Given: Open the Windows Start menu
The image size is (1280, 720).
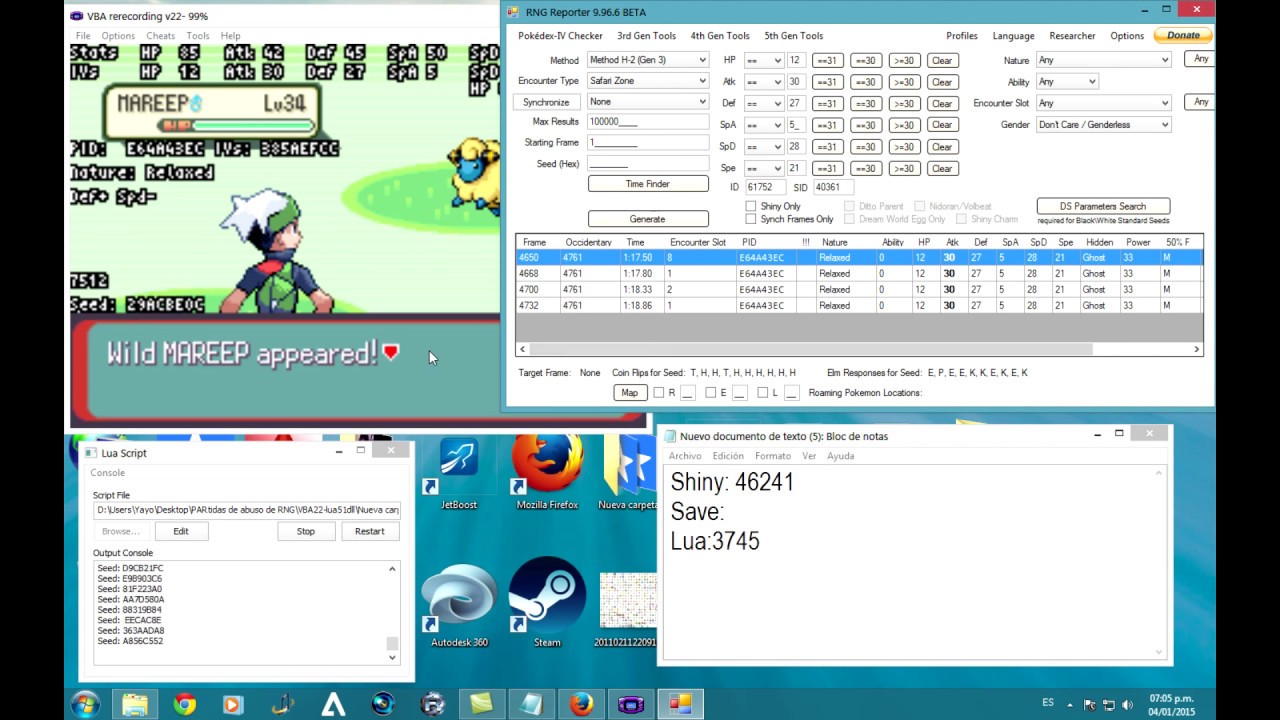Looking at the screenshot, I should (x=85, y=704).
